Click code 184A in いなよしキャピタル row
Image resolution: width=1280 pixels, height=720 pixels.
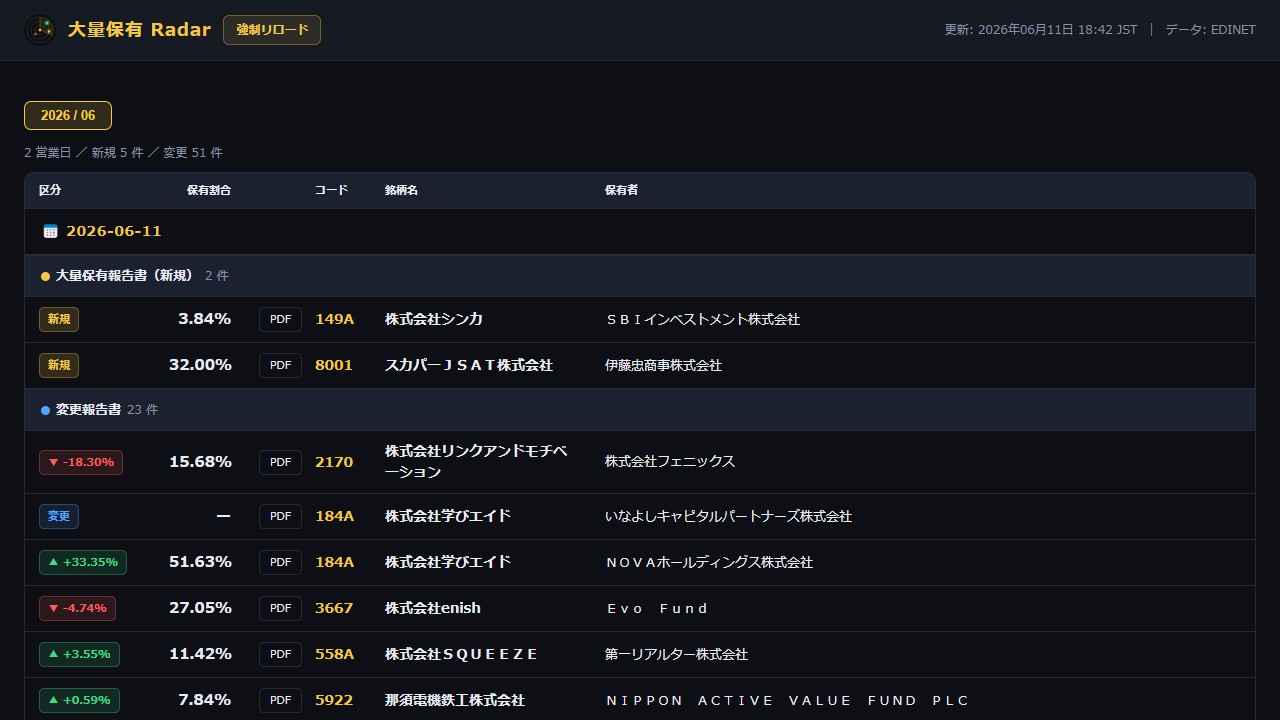(x=334, y=516)
